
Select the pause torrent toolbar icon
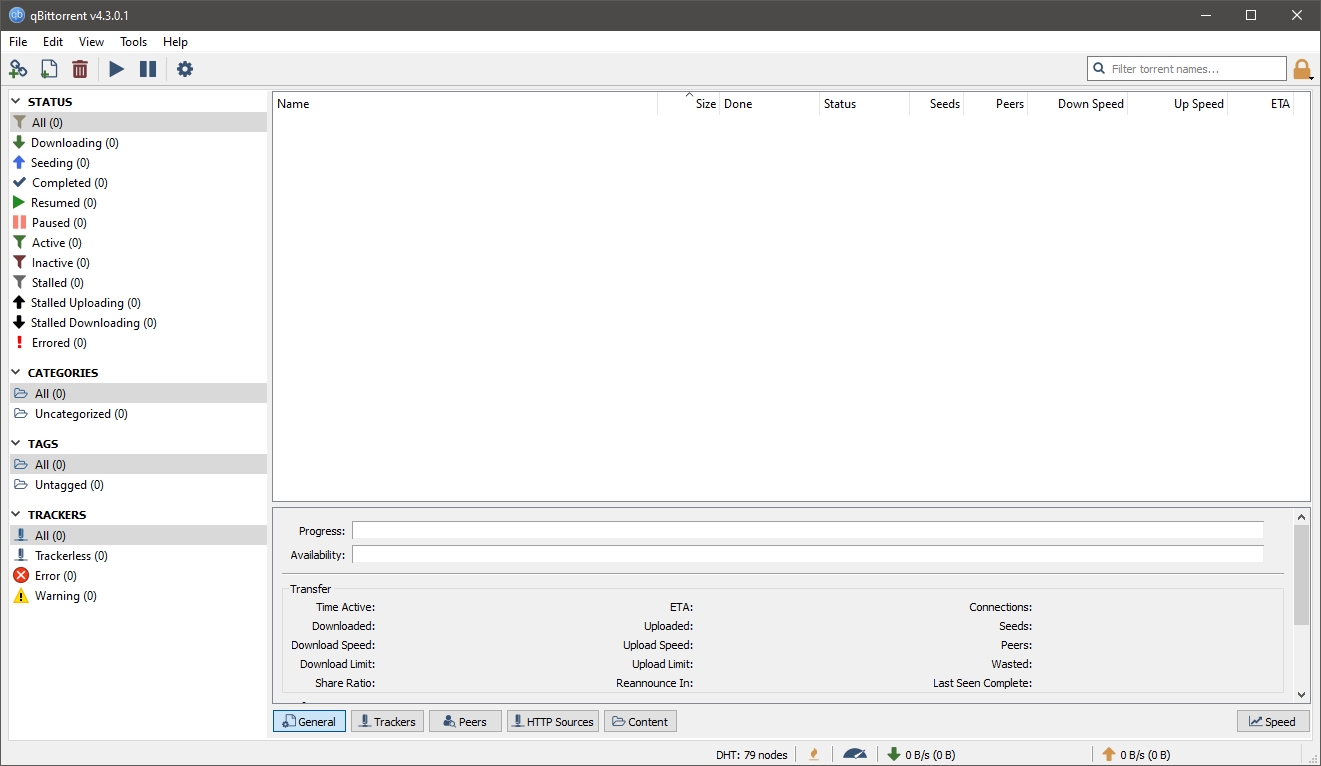coord(148,68)
